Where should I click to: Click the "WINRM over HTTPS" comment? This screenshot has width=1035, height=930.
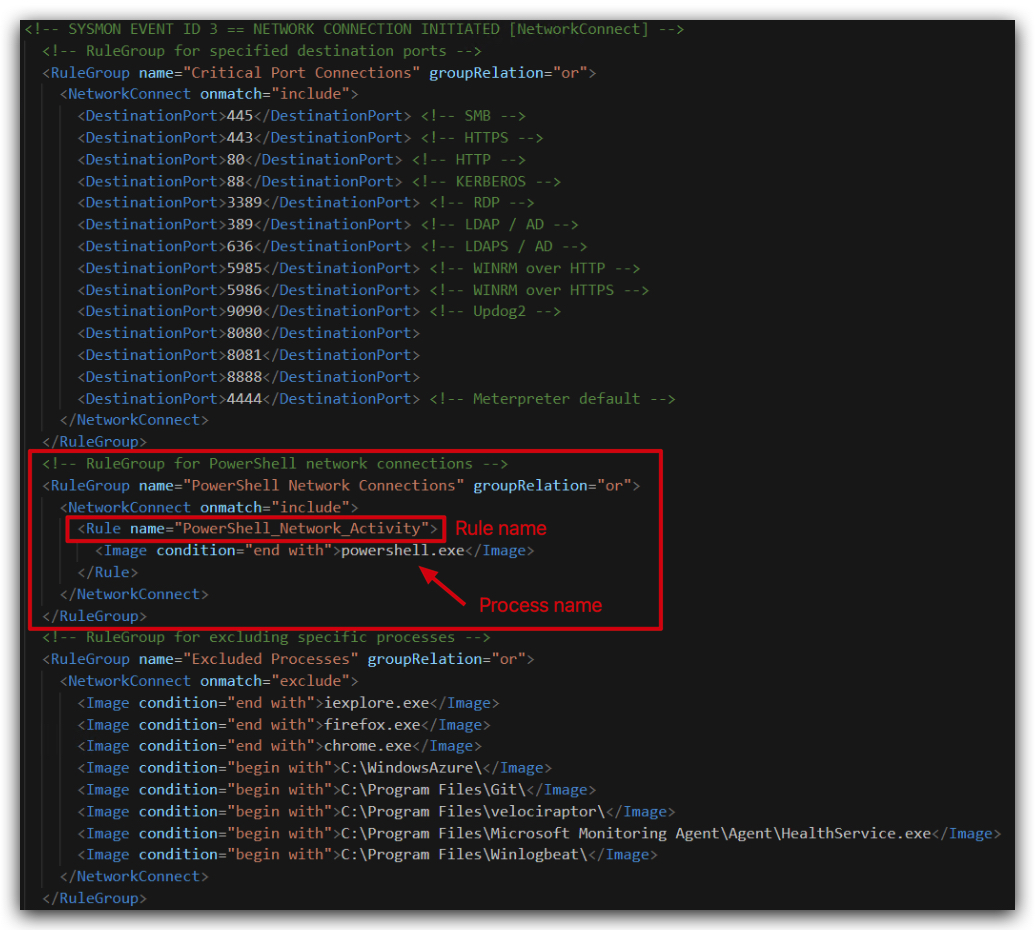pos(539,290)
